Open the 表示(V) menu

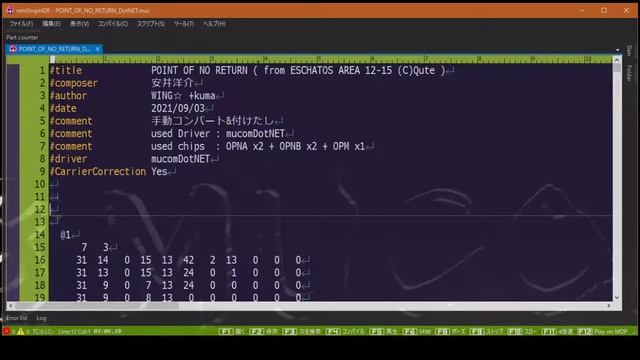[79, 24]
